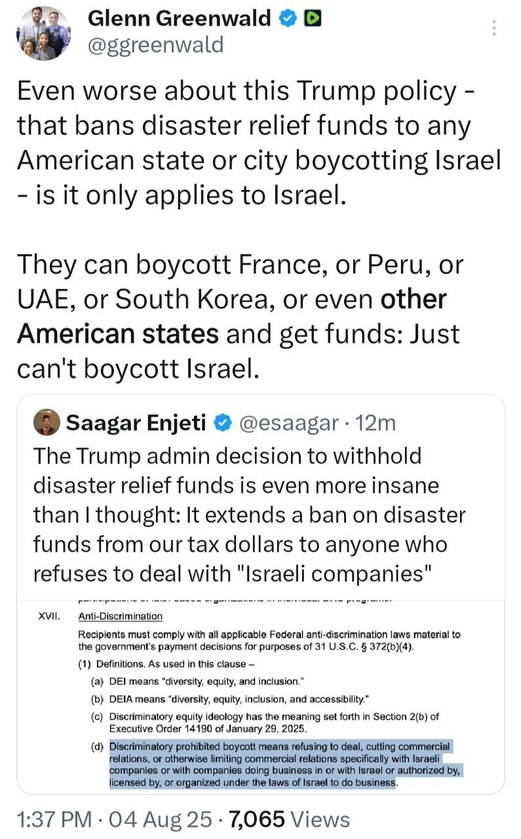
Task: Open the three-dot more options menu
Action: coord(494,27)
